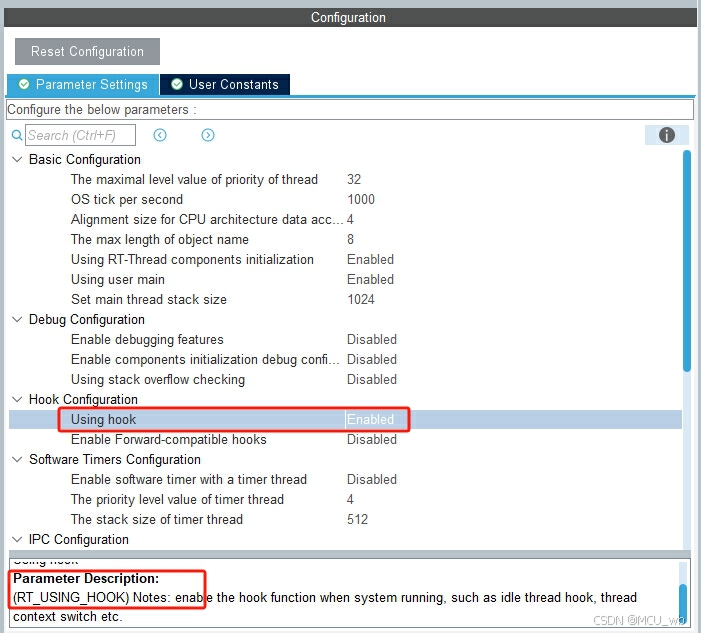701x633 pixels.
Task: Change Using user main Enabled value
Action: pyautogui.click(x=370, y=280)
